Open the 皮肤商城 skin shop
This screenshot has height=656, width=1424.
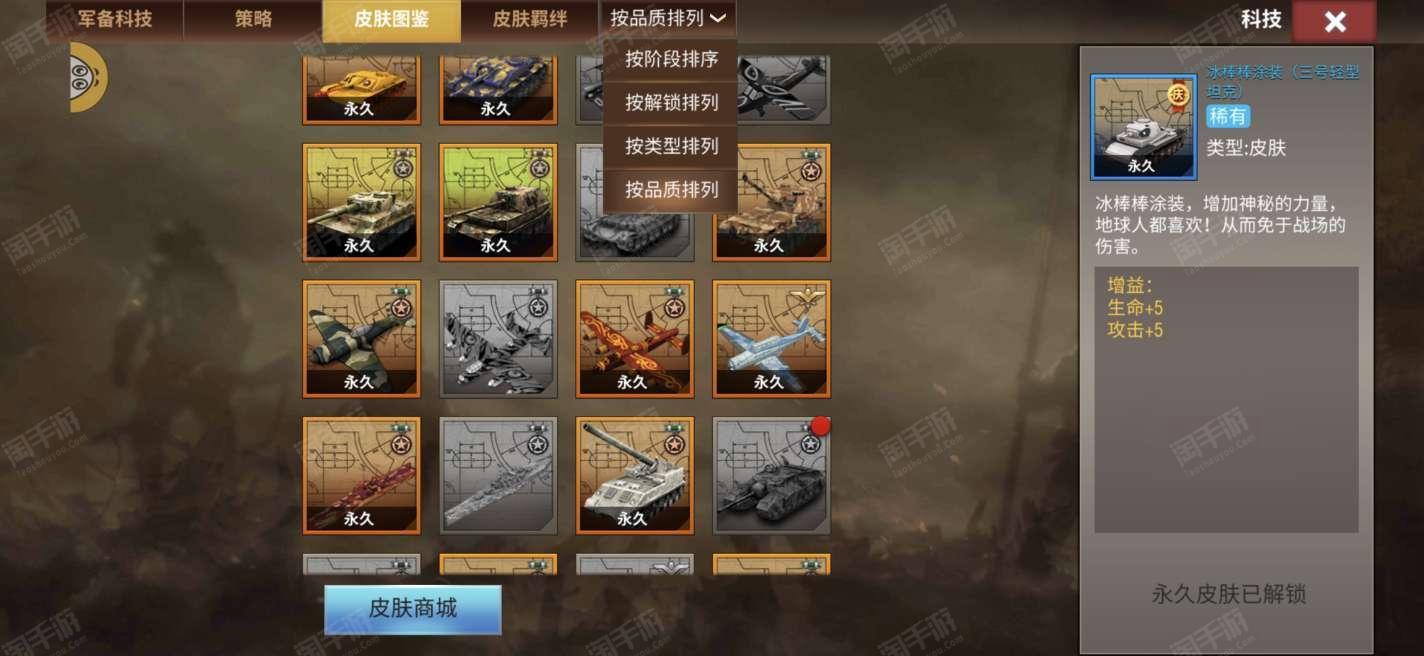pyautogui.click(x=413, y=609)
